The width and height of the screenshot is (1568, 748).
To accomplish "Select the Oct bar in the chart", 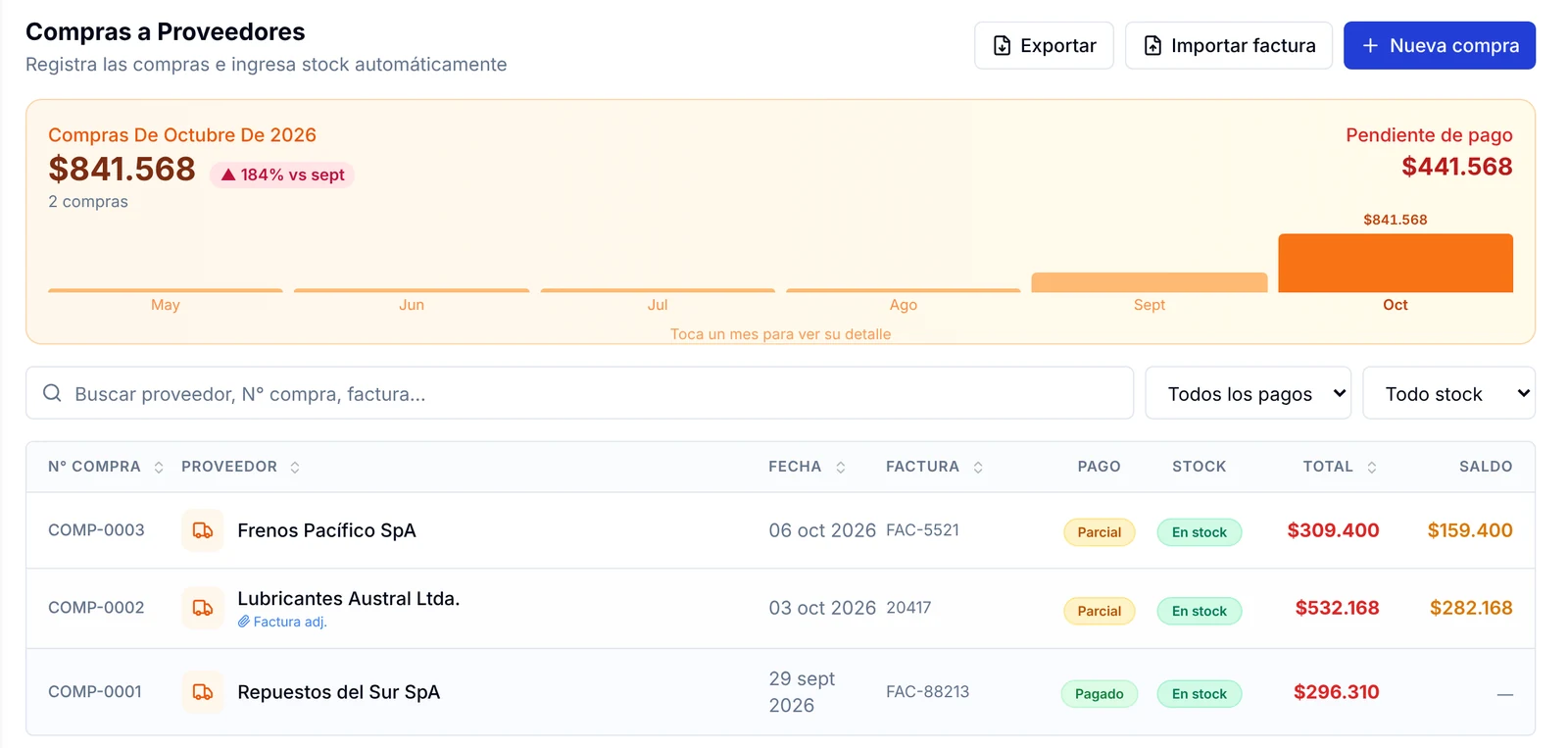I will (x=1396, y=263).
